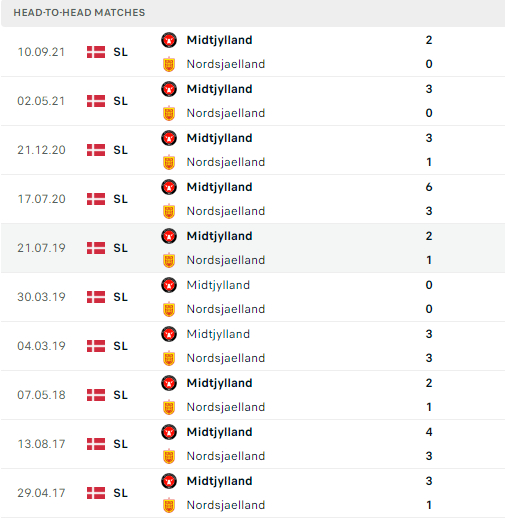Viewport: 505px width, 518px height.
Task: Click Denmark flag beside 02.05.21 match
Action: [x=96, y=101]
